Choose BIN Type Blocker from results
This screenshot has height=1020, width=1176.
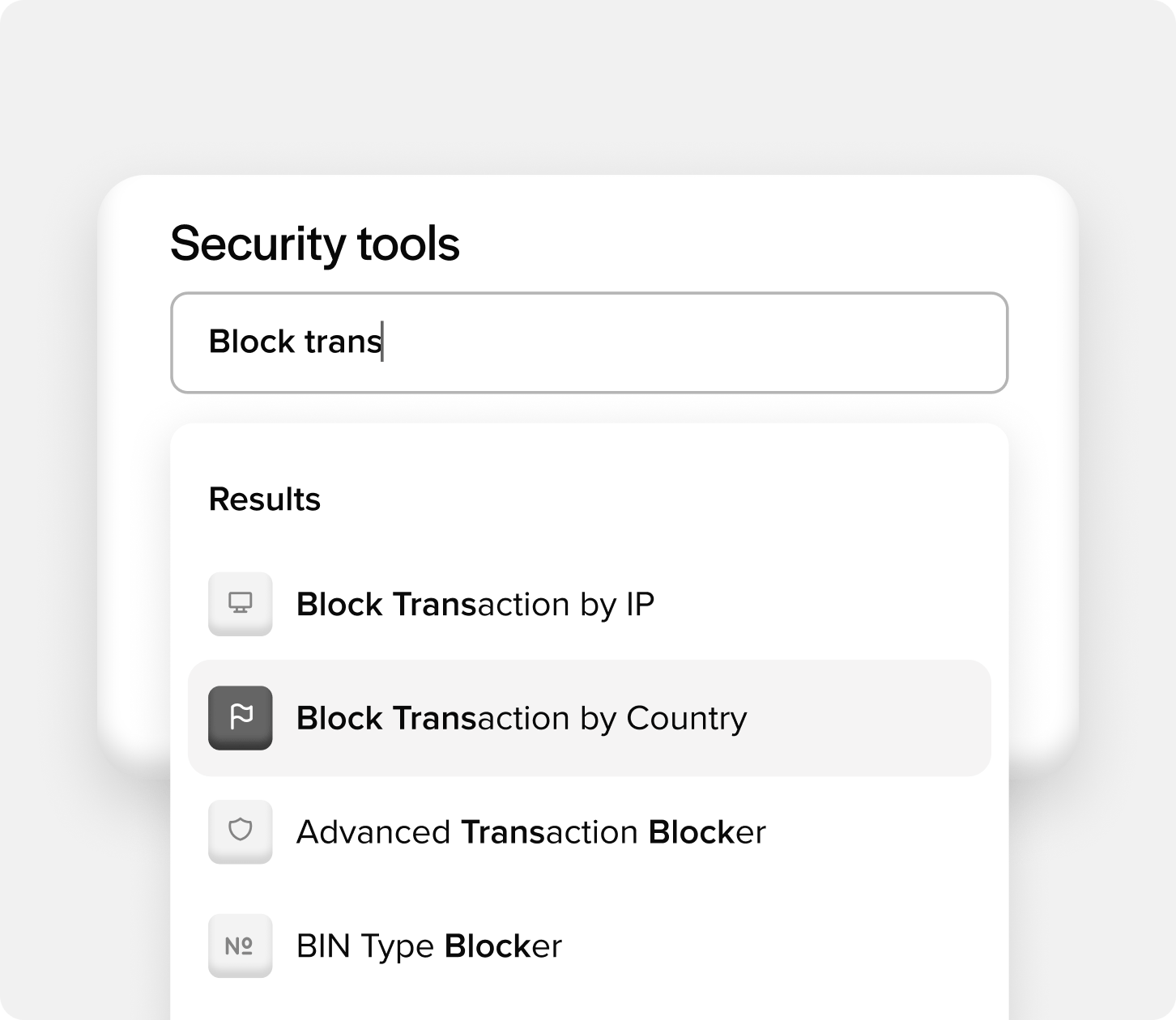(x=428, y=946)
